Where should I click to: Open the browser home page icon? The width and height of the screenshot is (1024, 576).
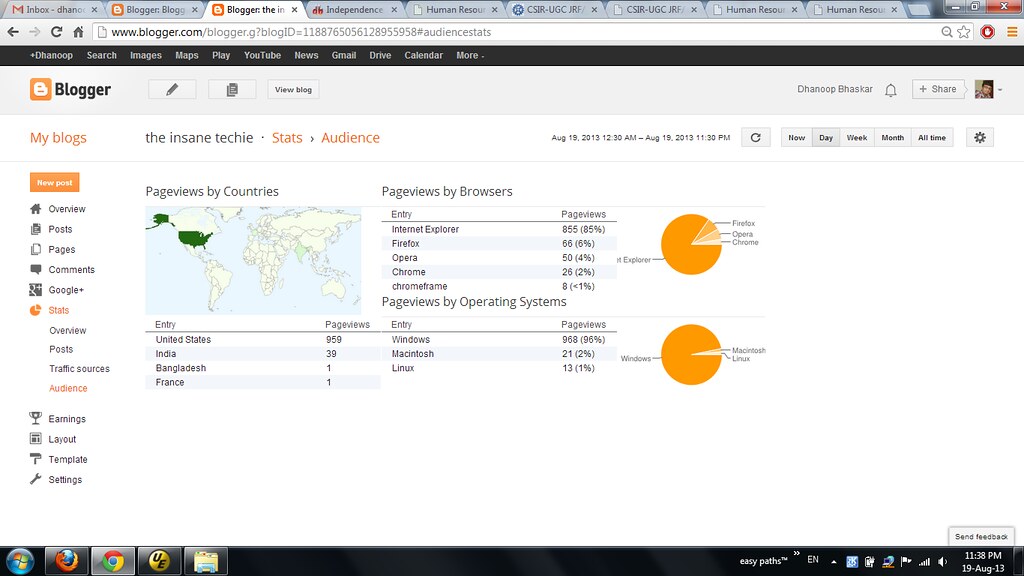coord(78,32)
